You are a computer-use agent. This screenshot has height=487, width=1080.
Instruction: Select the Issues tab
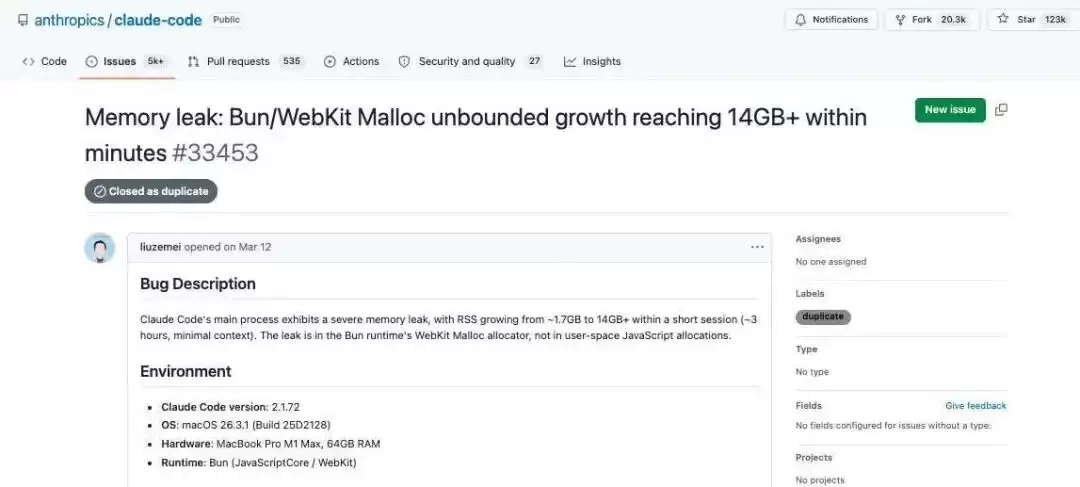tap(126, 61)
